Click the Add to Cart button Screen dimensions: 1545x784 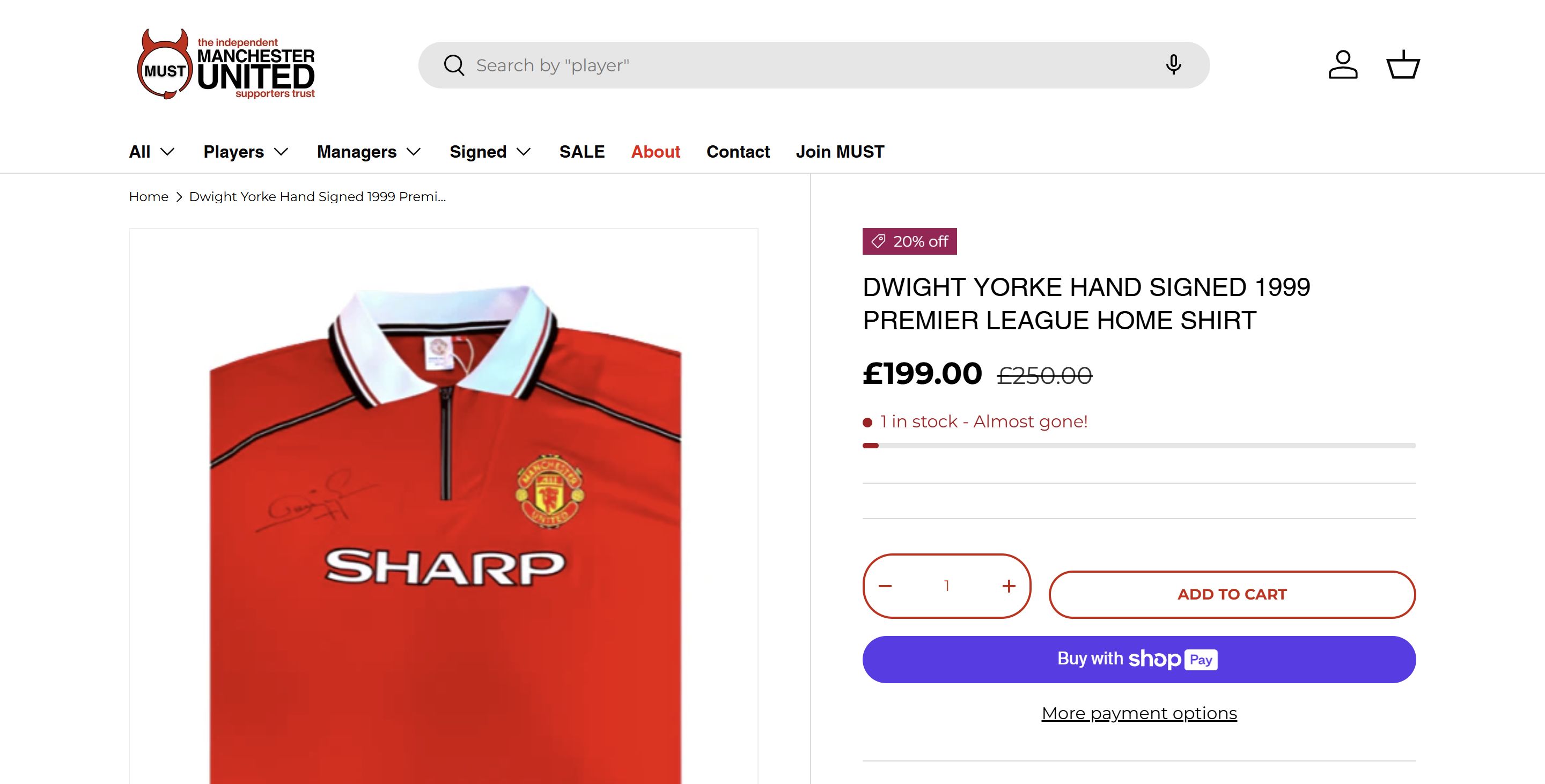tap(1232, 594)
